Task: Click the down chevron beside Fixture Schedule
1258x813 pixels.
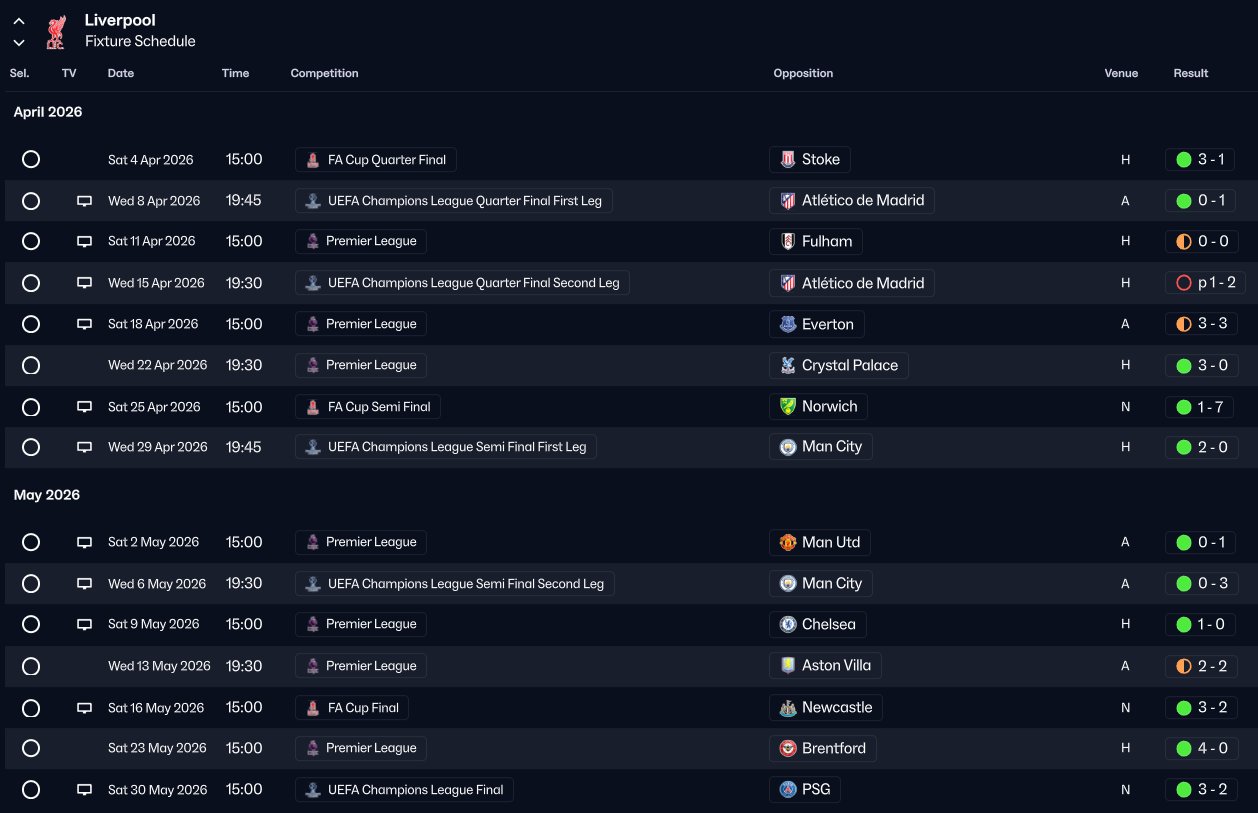Action: click(19, 43)
